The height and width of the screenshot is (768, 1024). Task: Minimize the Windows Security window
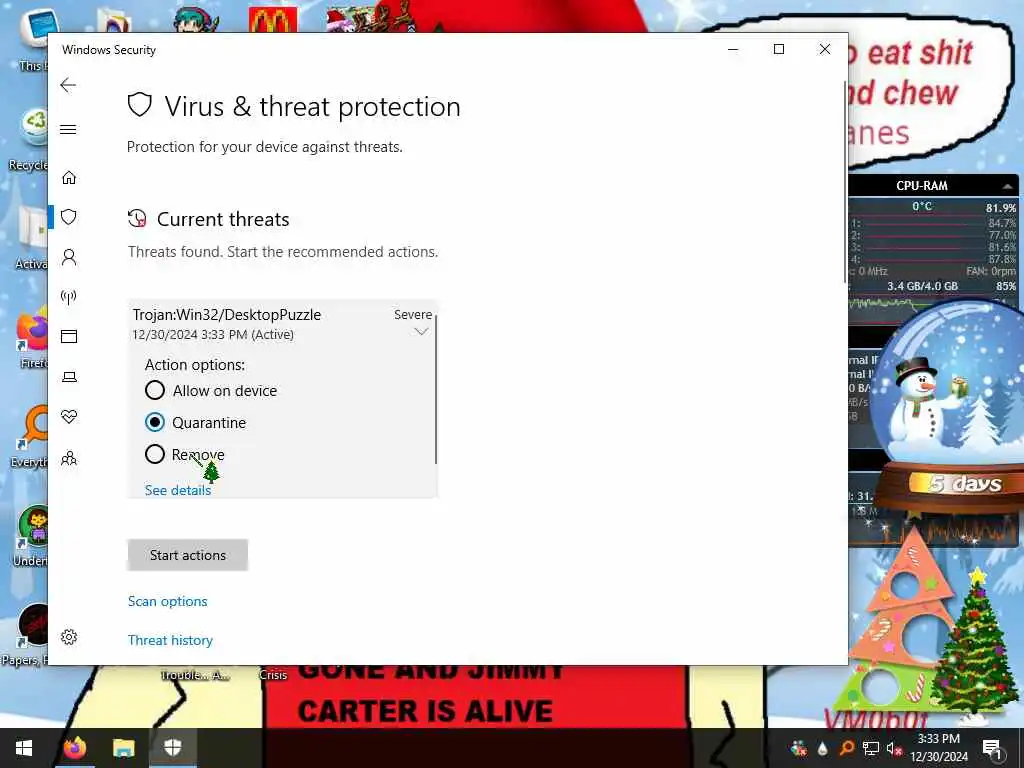733,50
